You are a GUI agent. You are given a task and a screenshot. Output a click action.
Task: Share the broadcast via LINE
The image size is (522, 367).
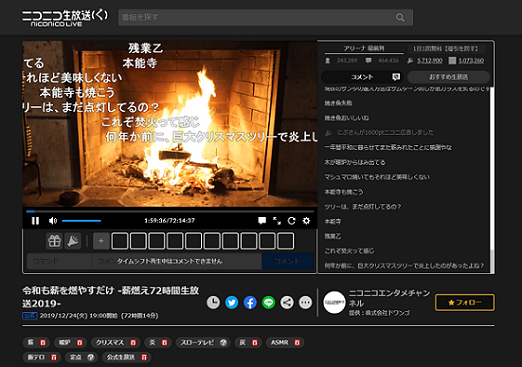[x=269, y=302]
